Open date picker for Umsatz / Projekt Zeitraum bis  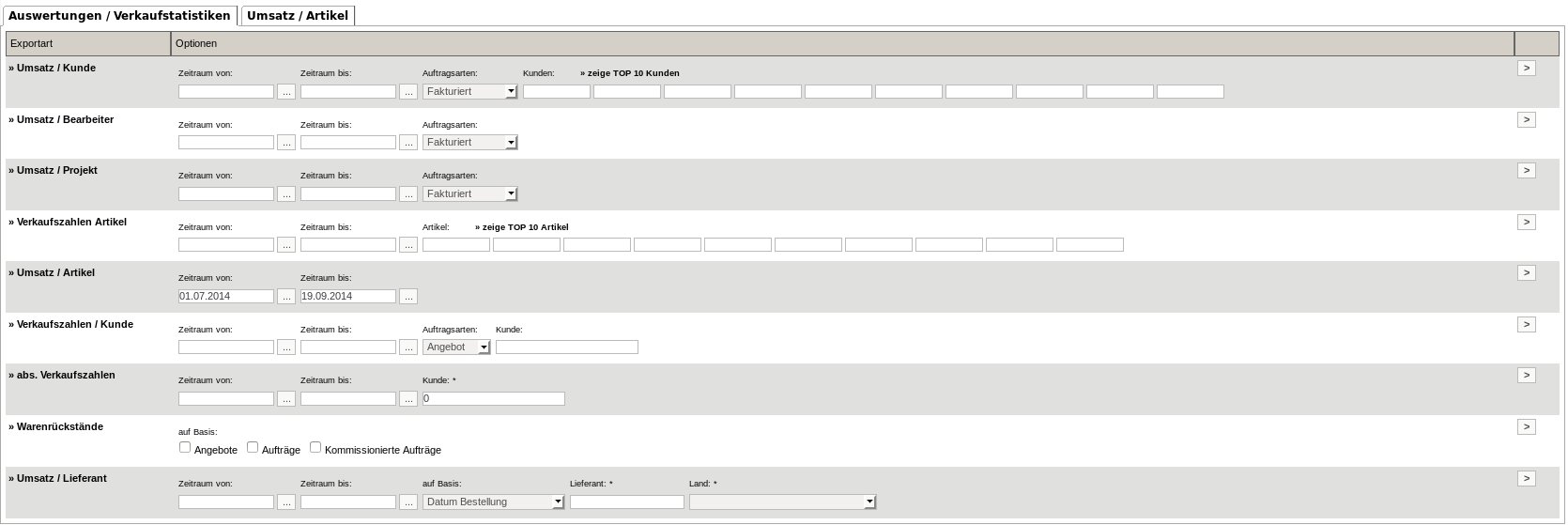(x=408, y=193)
